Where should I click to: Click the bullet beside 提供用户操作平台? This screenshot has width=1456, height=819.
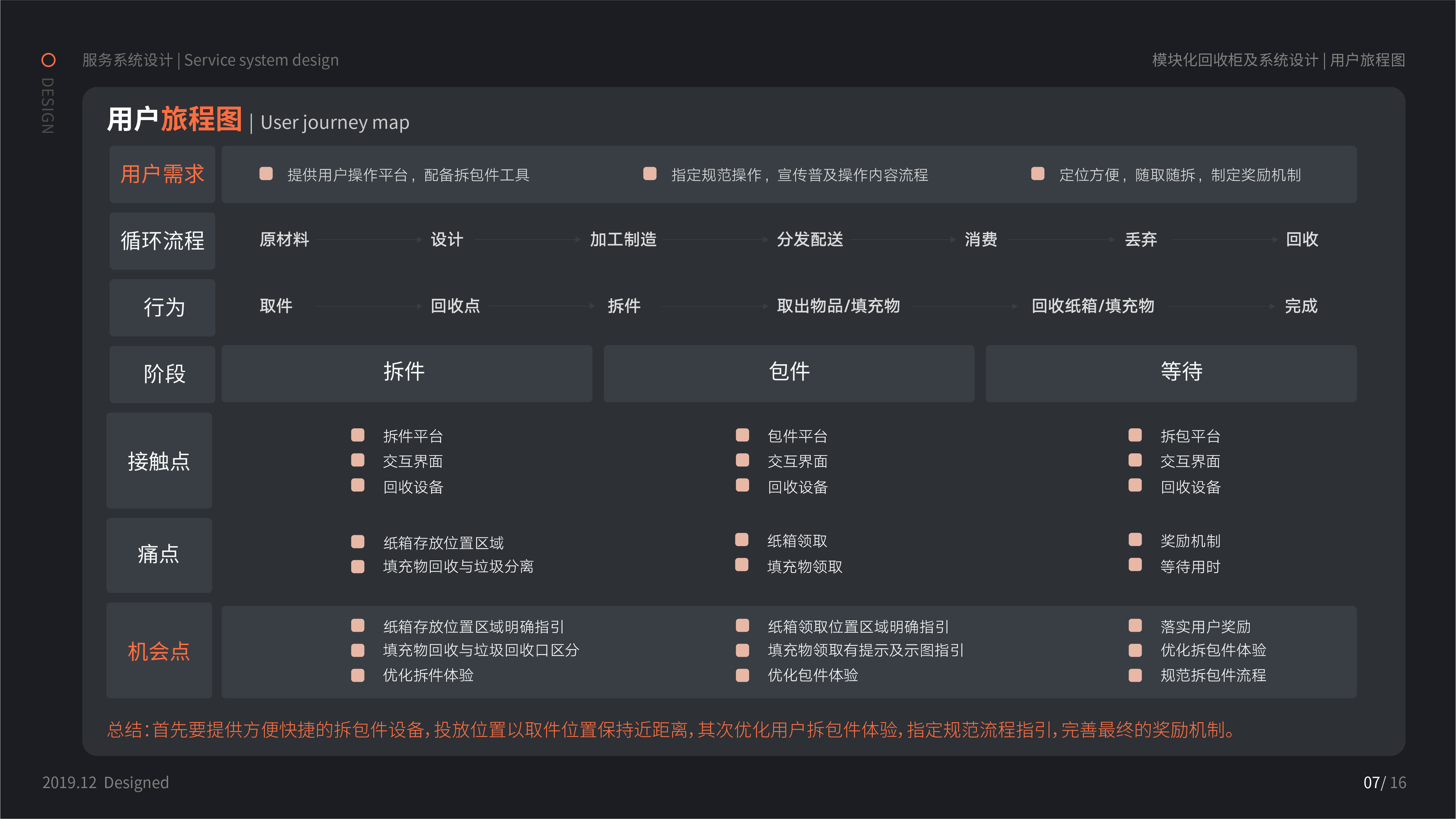[266, 174]
